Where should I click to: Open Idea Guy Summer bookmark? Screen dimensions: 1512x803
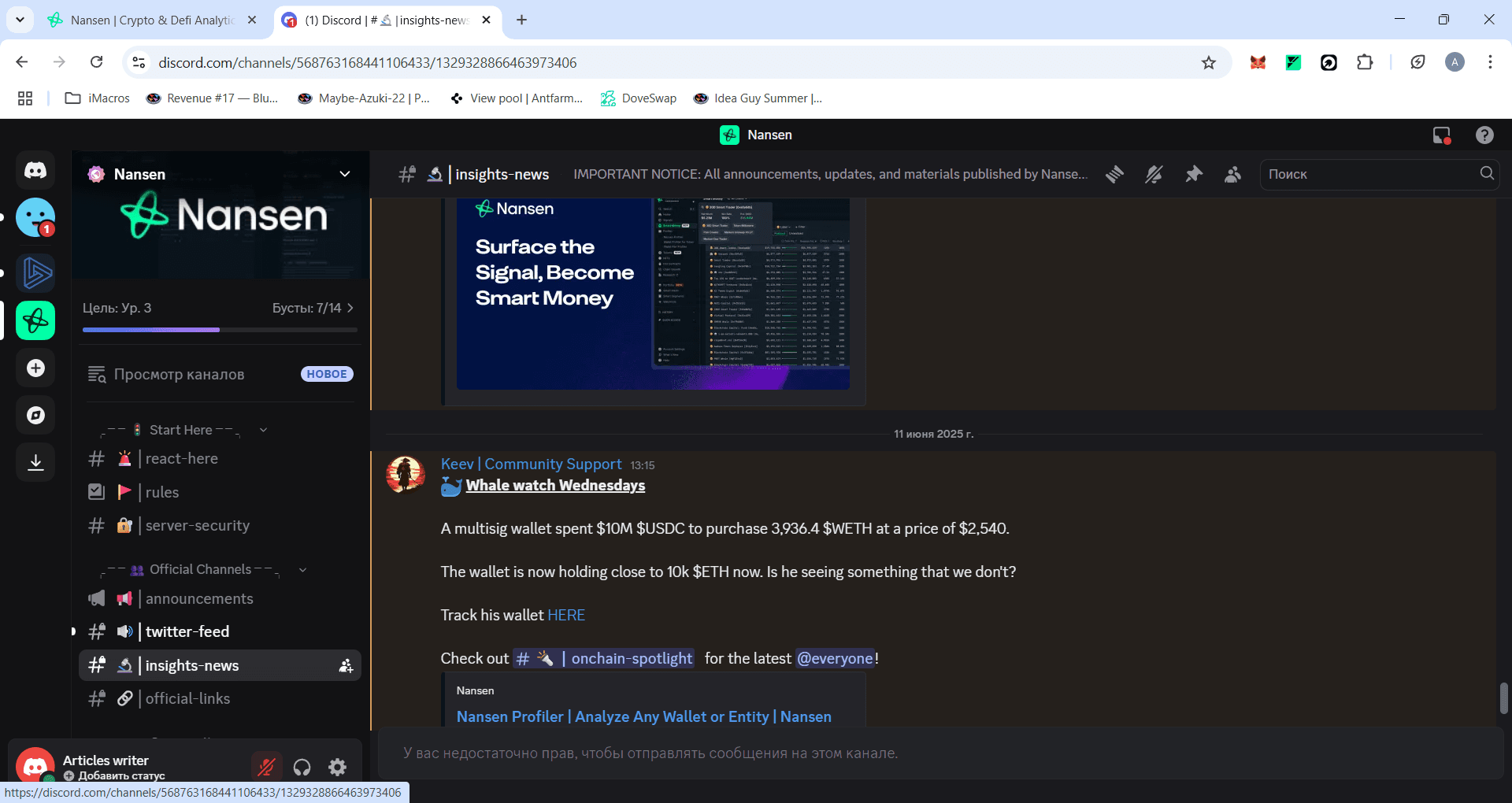pos(758,98)
